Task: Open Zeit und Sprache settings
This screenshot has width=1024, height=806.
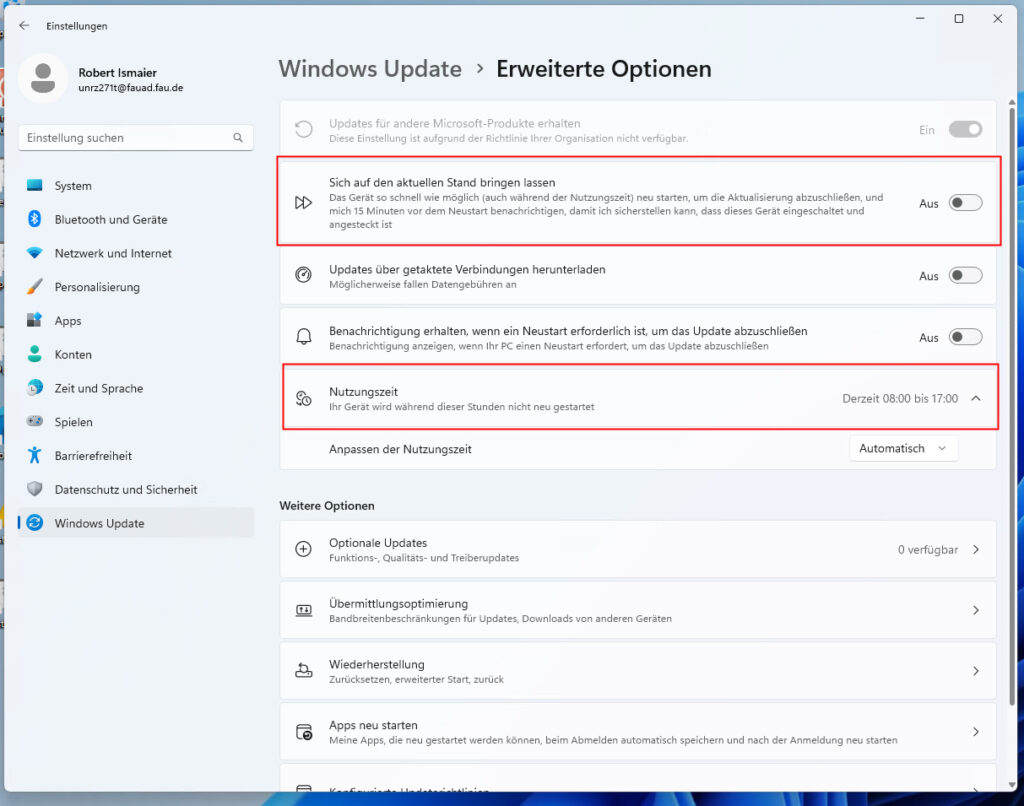Action: (x=98, y=389)
